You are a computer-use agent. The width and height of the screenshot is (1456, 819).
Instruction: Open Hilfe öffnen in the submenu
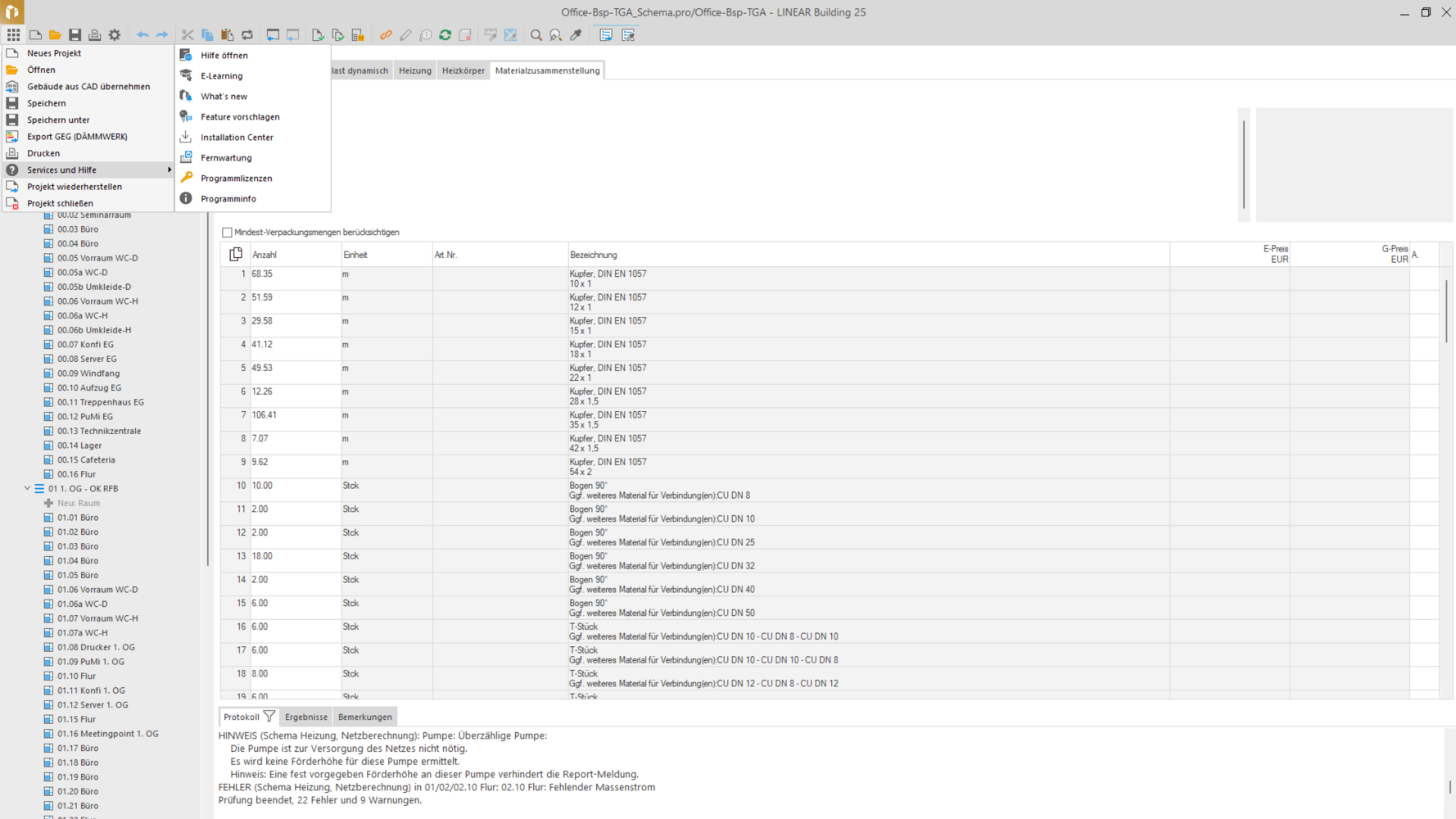coord(253,56)
